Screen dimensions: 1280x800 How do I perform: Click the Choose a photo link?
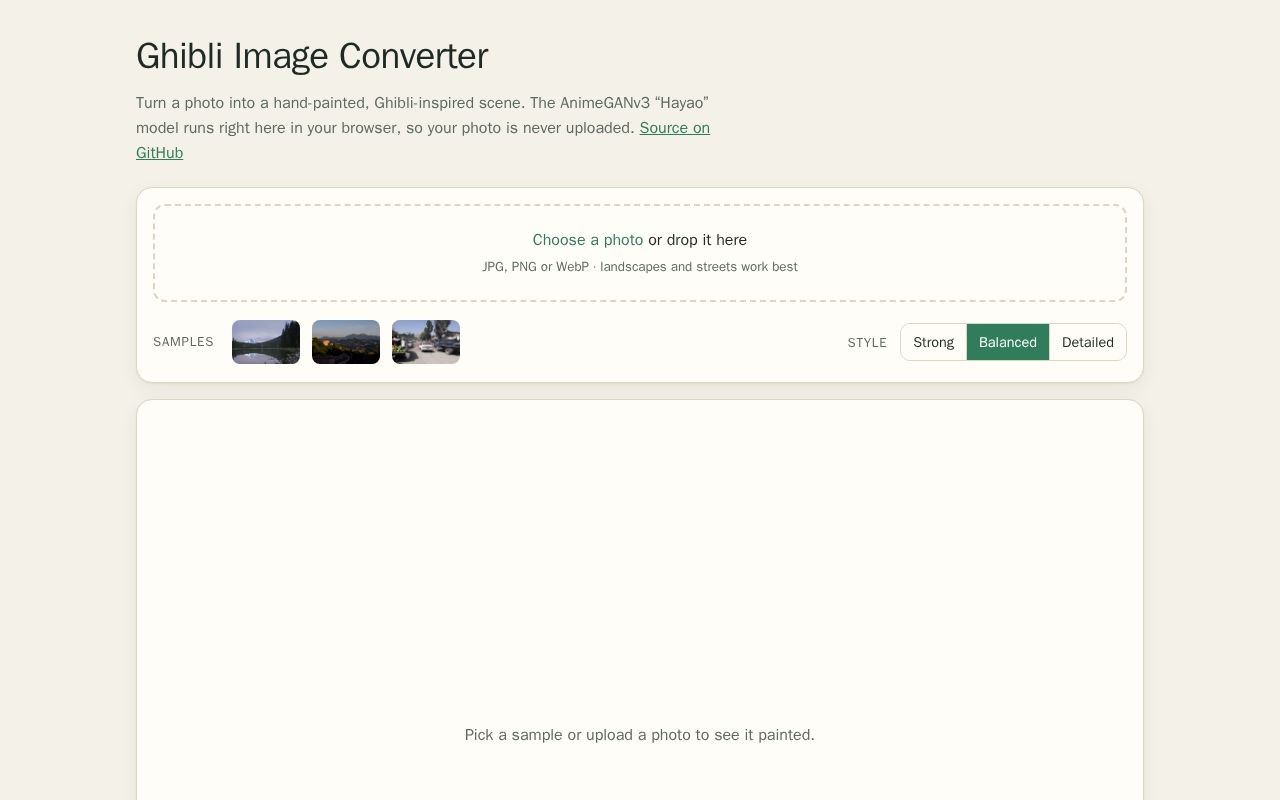588,240
